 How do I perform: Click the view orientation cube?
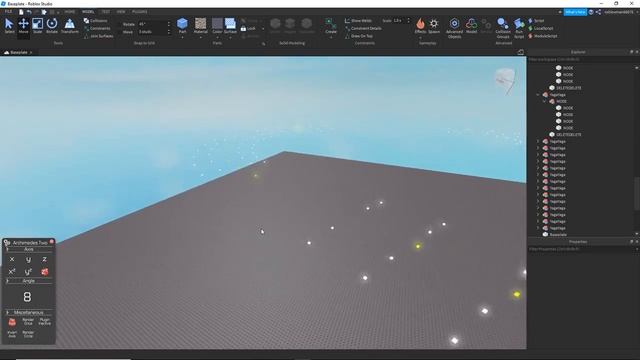point(505,80)
